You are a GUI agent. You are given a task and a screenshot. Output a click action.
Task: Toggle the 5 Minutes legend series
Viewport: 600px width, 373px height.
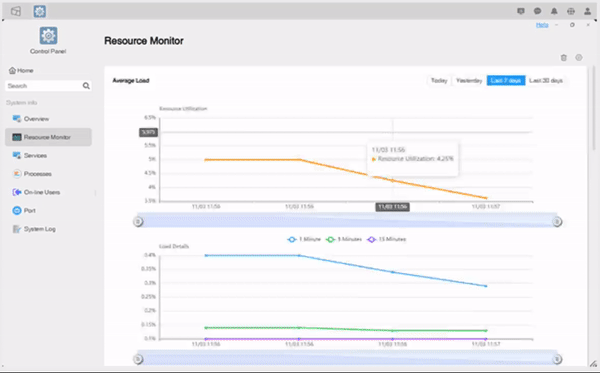(343, 239)
